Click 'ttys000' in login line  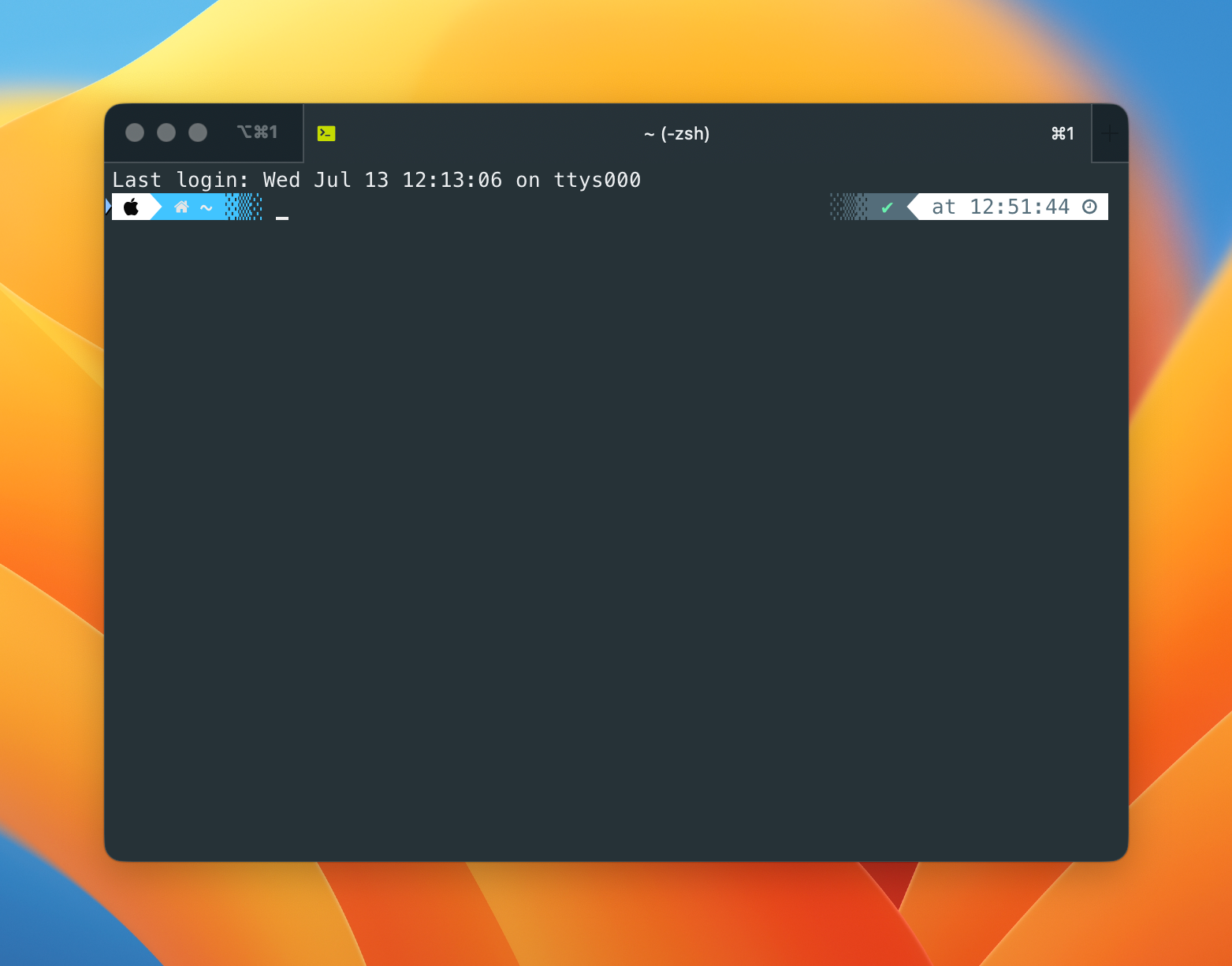pyautogui.click(x=597, y=180)
